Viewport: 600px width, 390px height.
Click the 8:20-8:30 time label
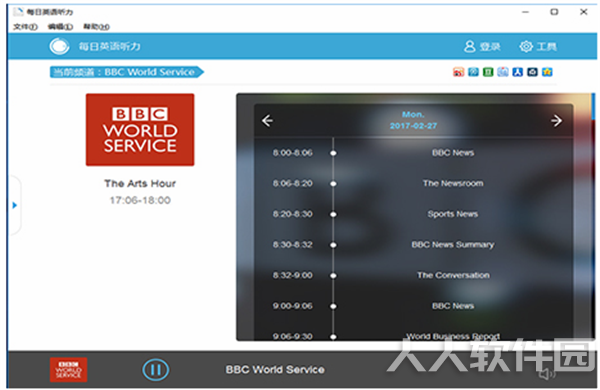pyautogui.click(x=293, y=214)
